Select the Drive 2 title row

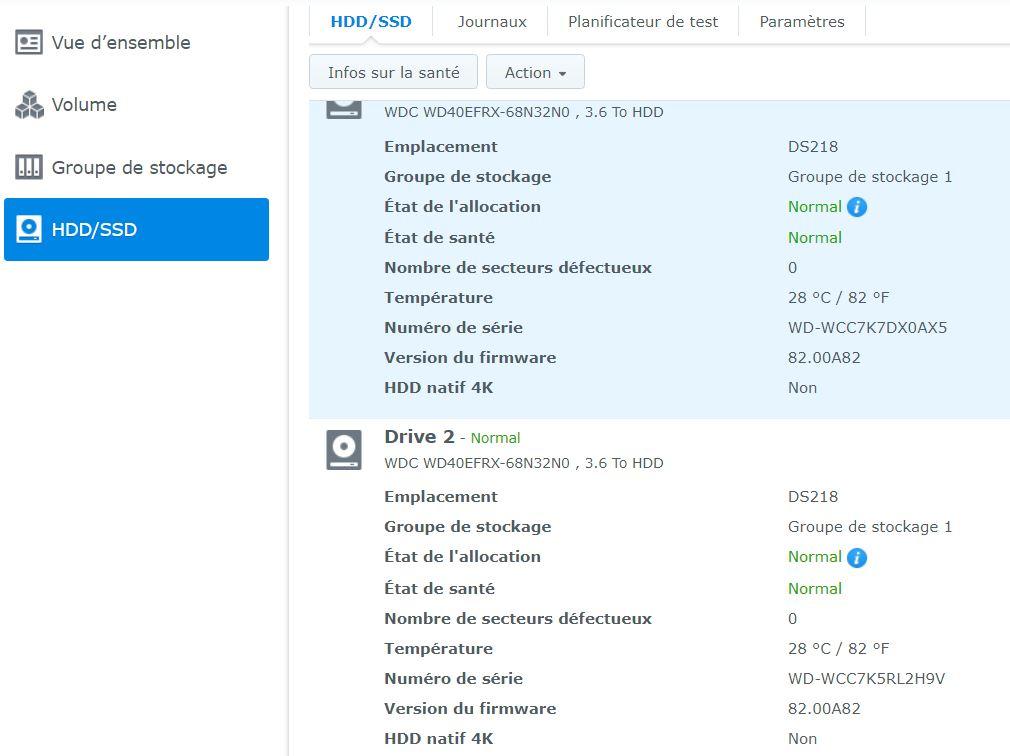[x=419, y=437]
